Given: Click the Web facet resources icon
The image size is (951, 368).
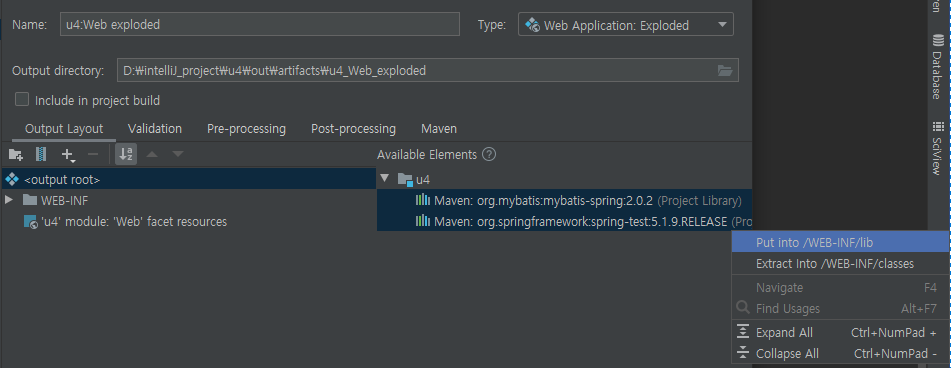Looking at the screenshot, I should [x=30, y=222].
